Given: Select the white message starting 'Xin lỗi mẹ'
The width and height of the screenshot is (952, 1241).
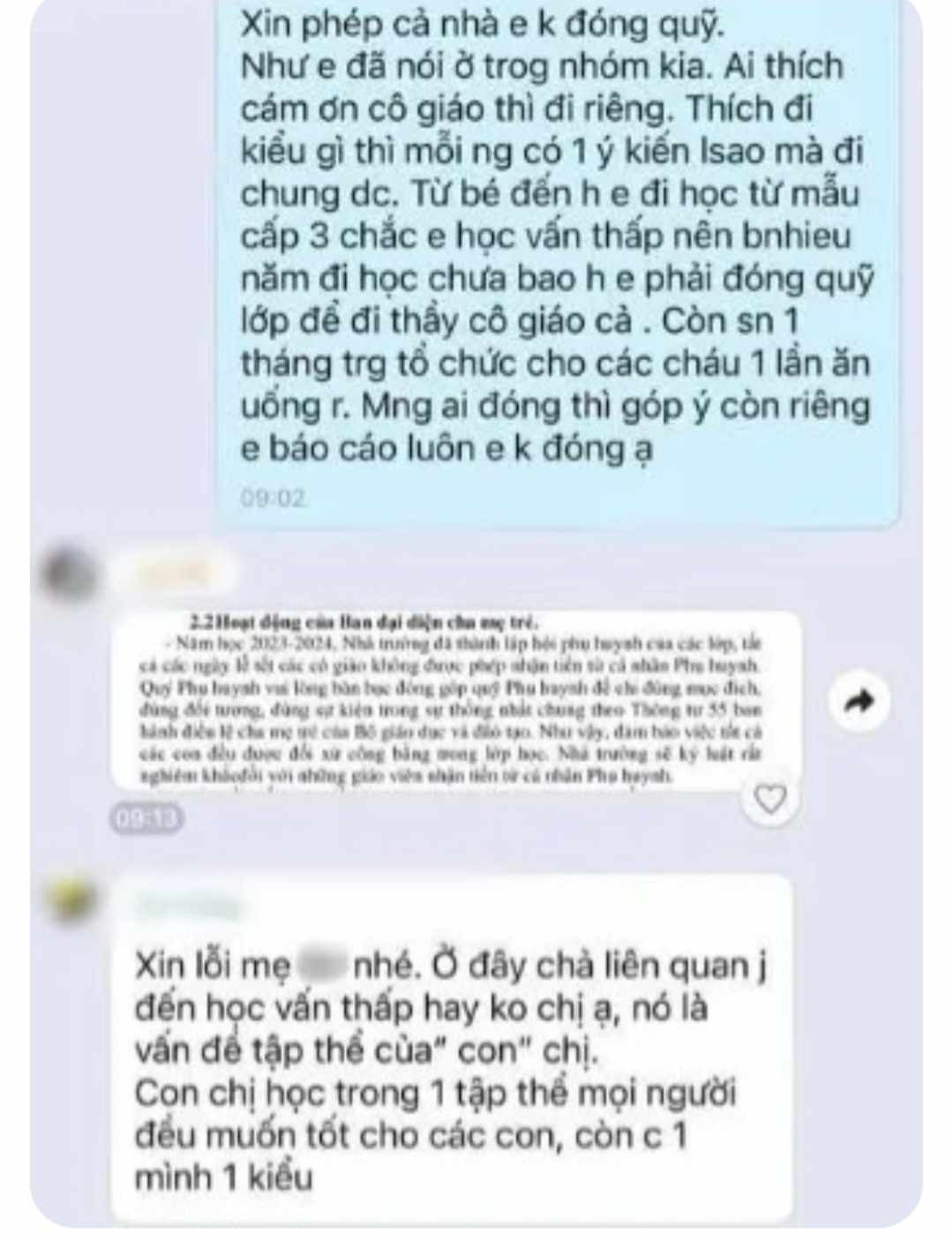Looking at the screenshot, I should pos(451,1049).
